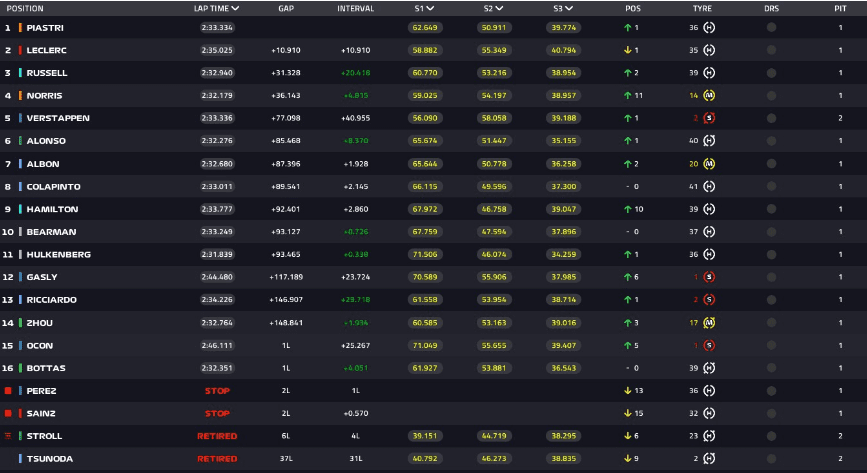Click Alonso's hard tyre icon
The image size is (867, 473).
(x=709, y=141)
